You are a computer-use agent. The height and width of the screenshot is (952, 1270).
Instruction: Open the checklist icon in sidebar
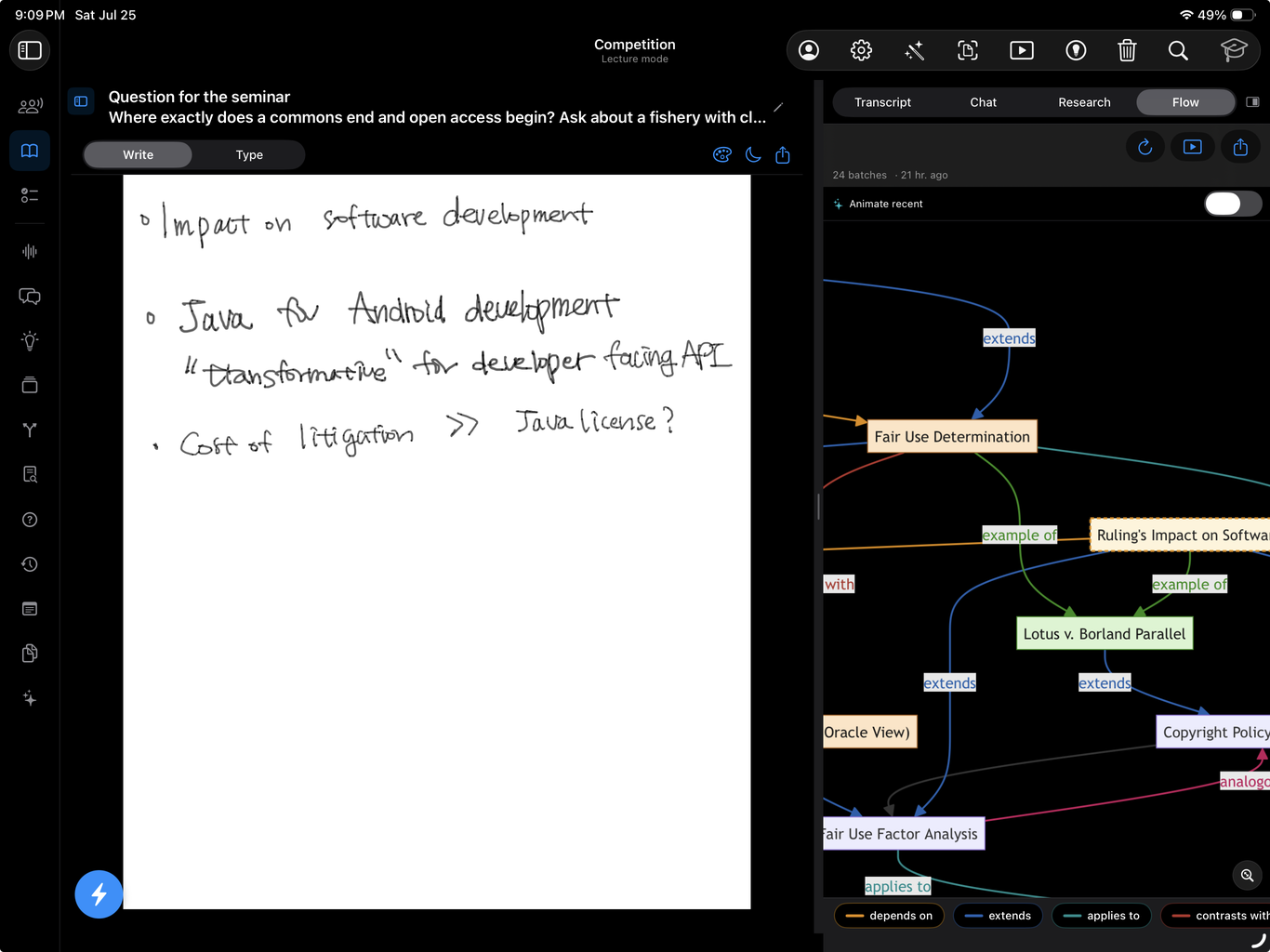pos(30,195)
